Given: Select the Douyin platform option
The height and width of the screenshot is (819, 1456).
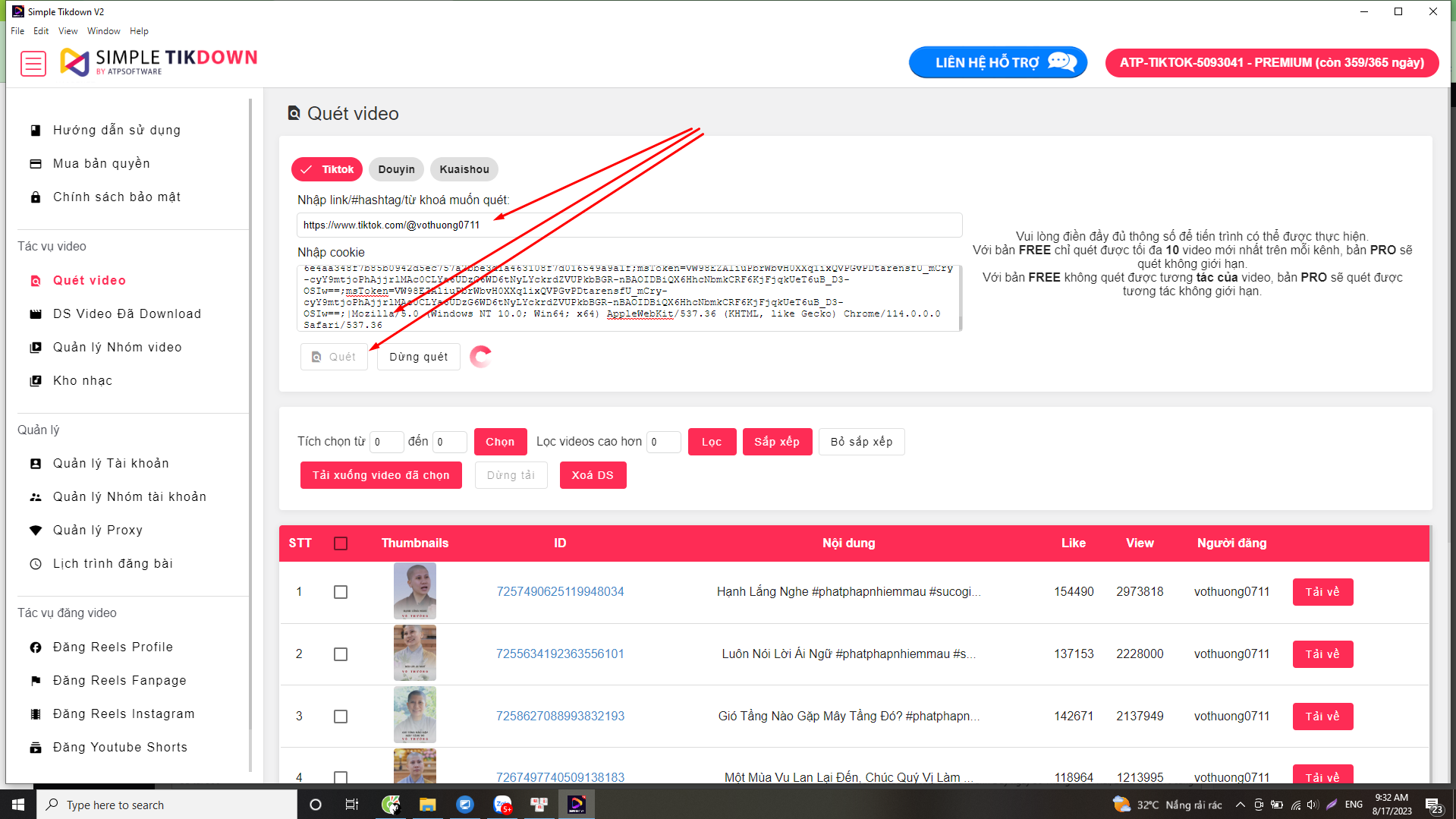Looking at the screenshot, I should pyautogui.click(x=397, y=169).
